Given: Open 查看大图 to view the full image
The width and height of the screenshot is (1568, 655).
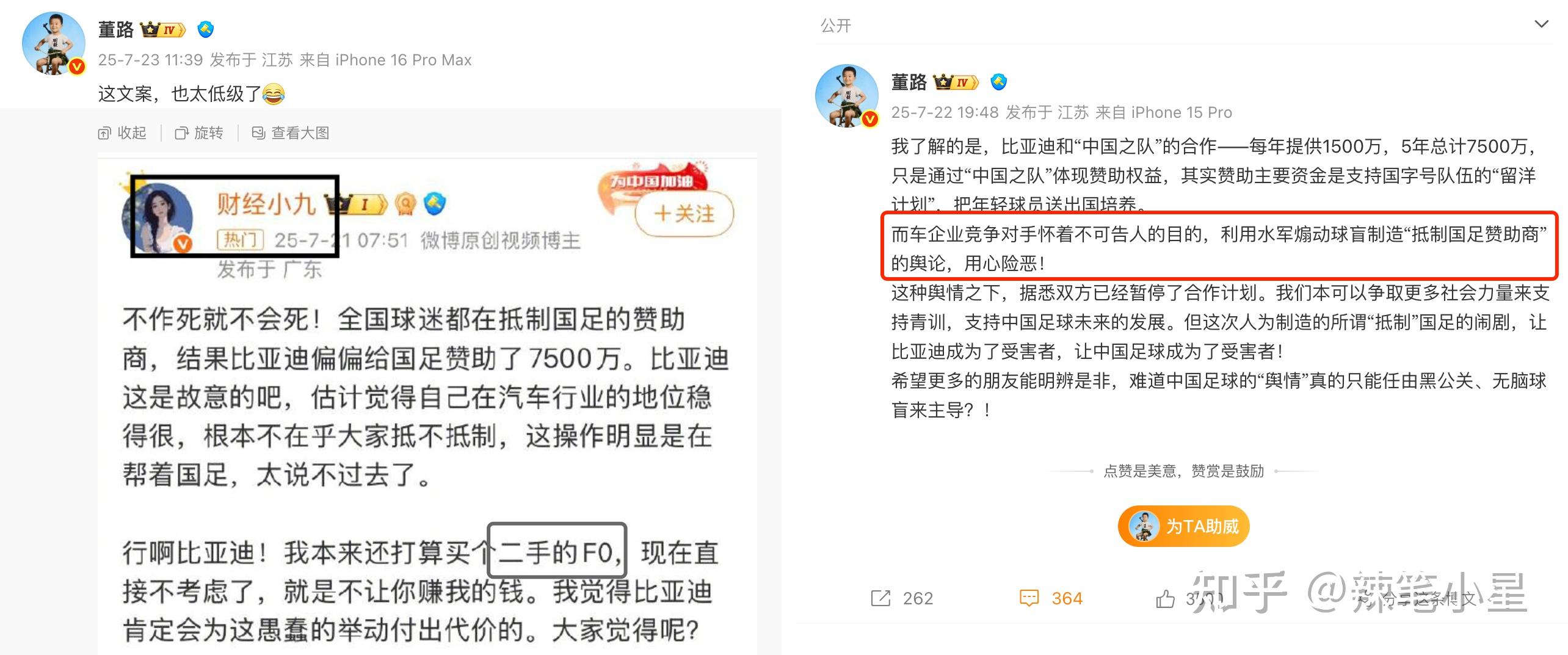Looking at the screenshot, I should tap(291, 132).
